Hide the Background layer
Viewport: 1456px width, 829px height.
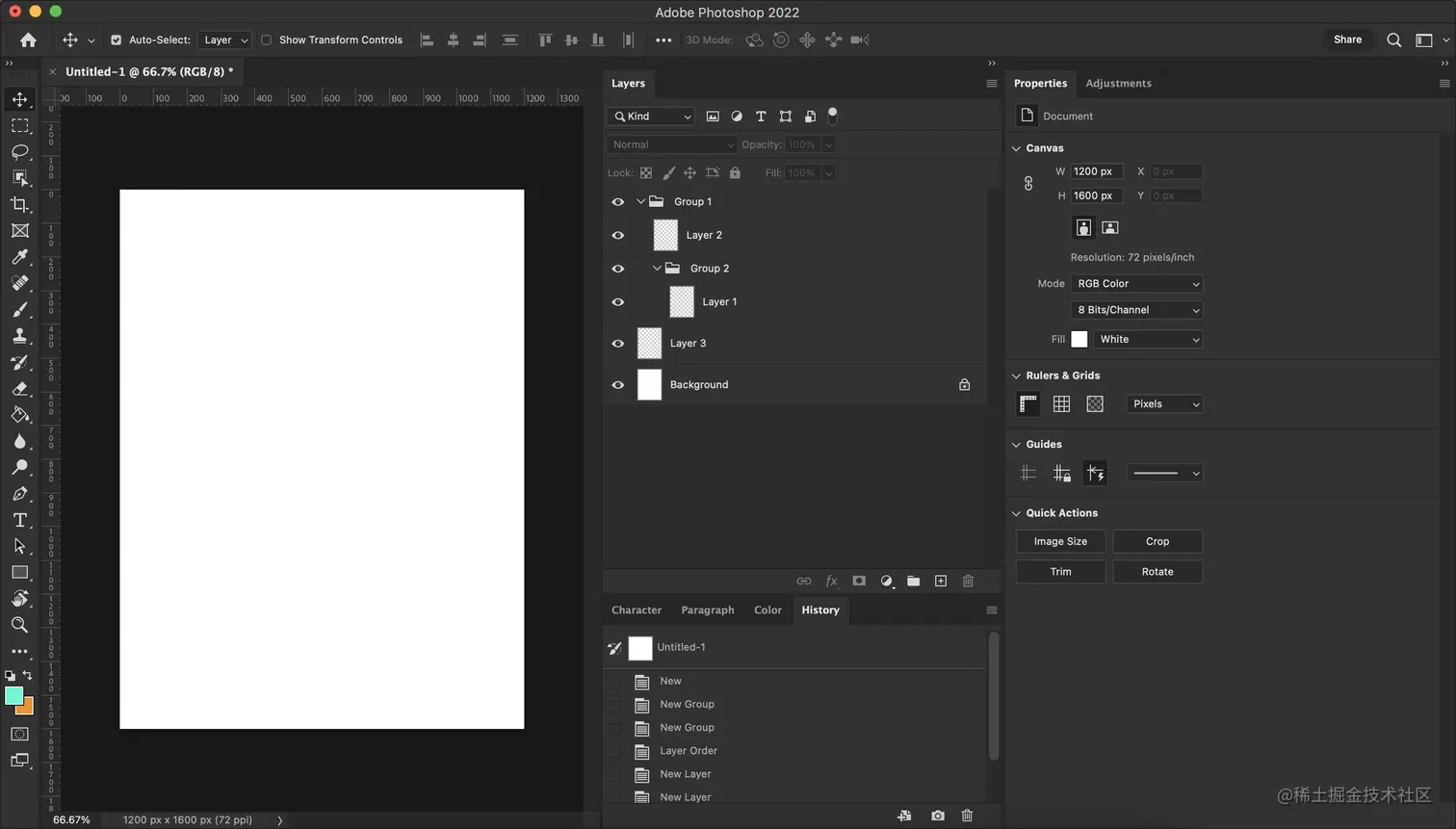click(x=617, y=384)
